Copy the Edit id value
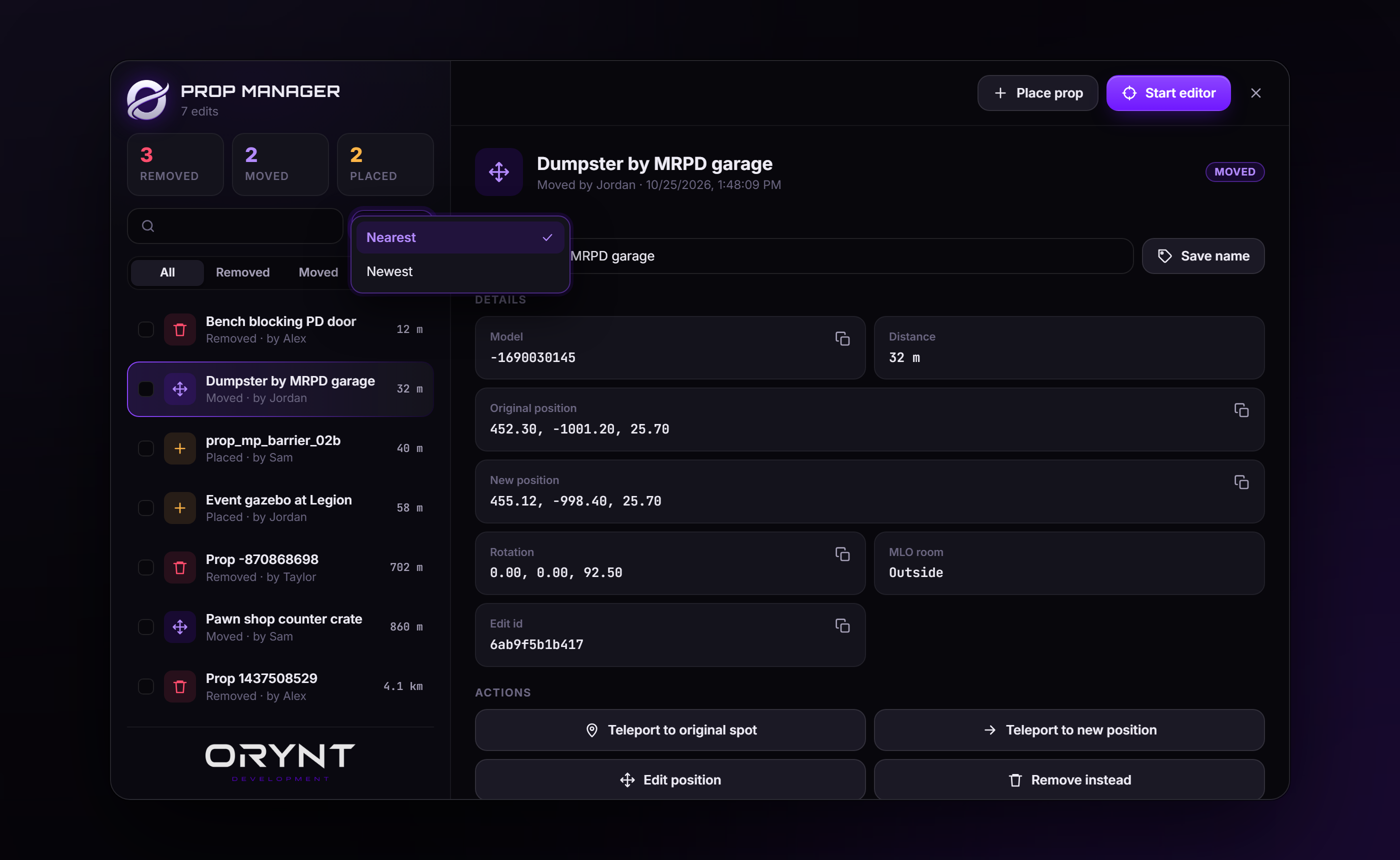Viewport: 1400px width, 860px height. [842, 625]
